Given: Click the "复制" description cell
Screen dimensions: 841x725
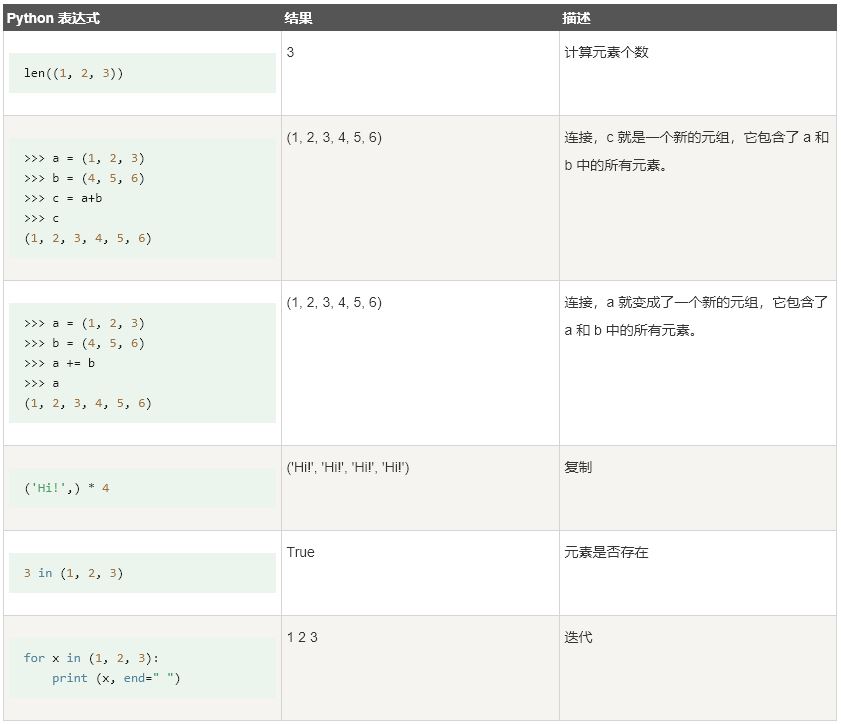Looking at the screenshot, I should [x=578, y=467].
